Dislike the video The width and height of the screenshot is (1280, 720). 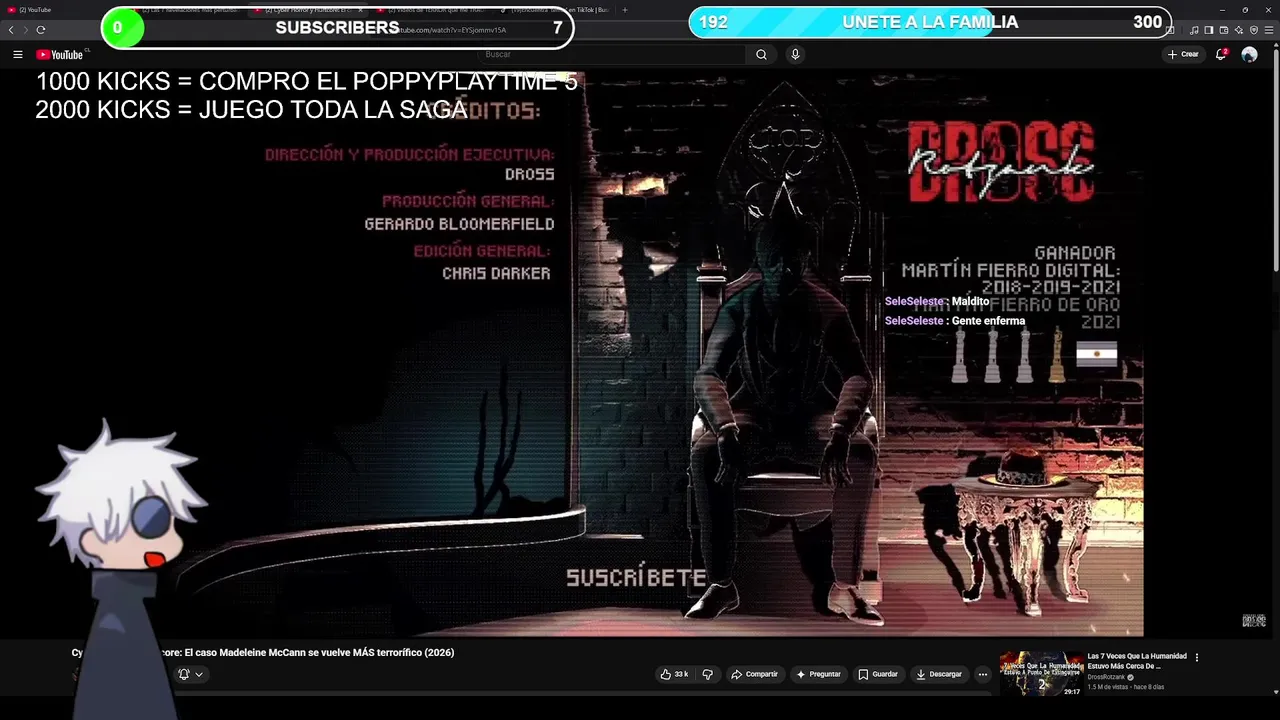pyautogui.click(x=707, y=674)
